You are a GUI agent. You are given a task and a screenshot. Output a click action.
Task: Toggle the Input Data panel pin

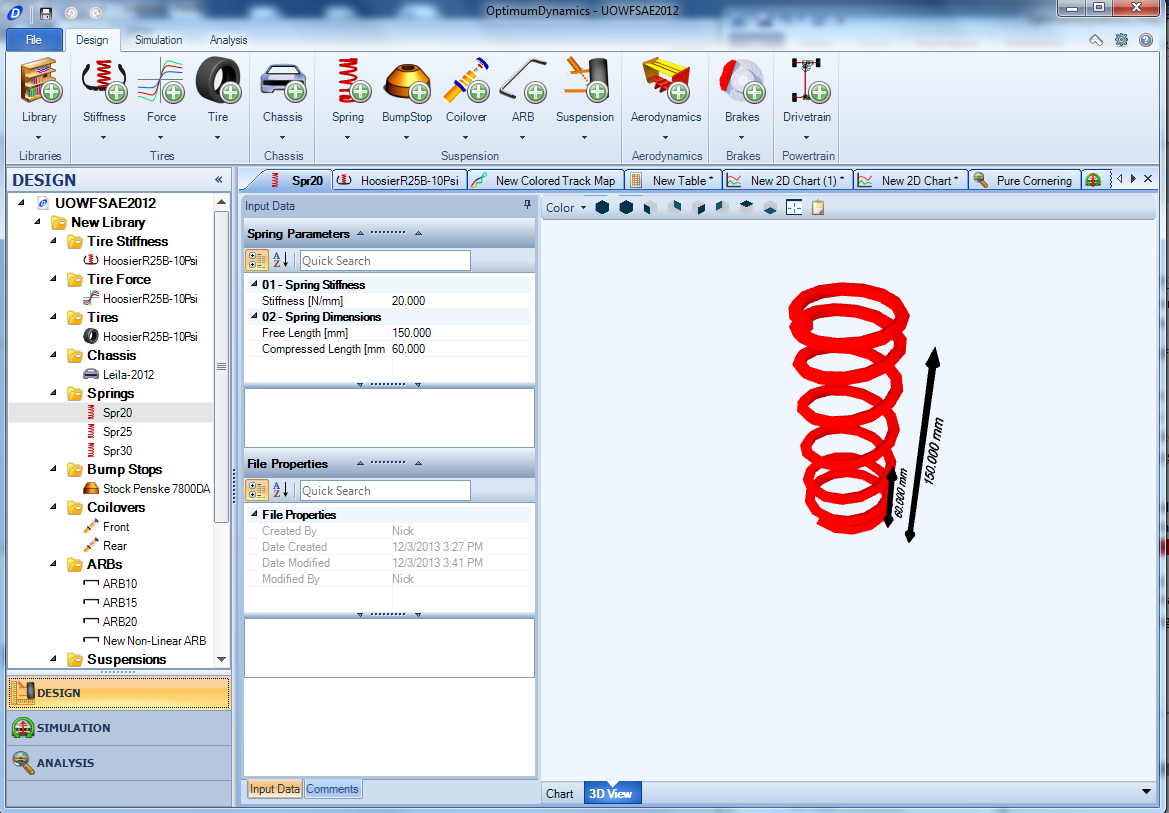[527, 205]
